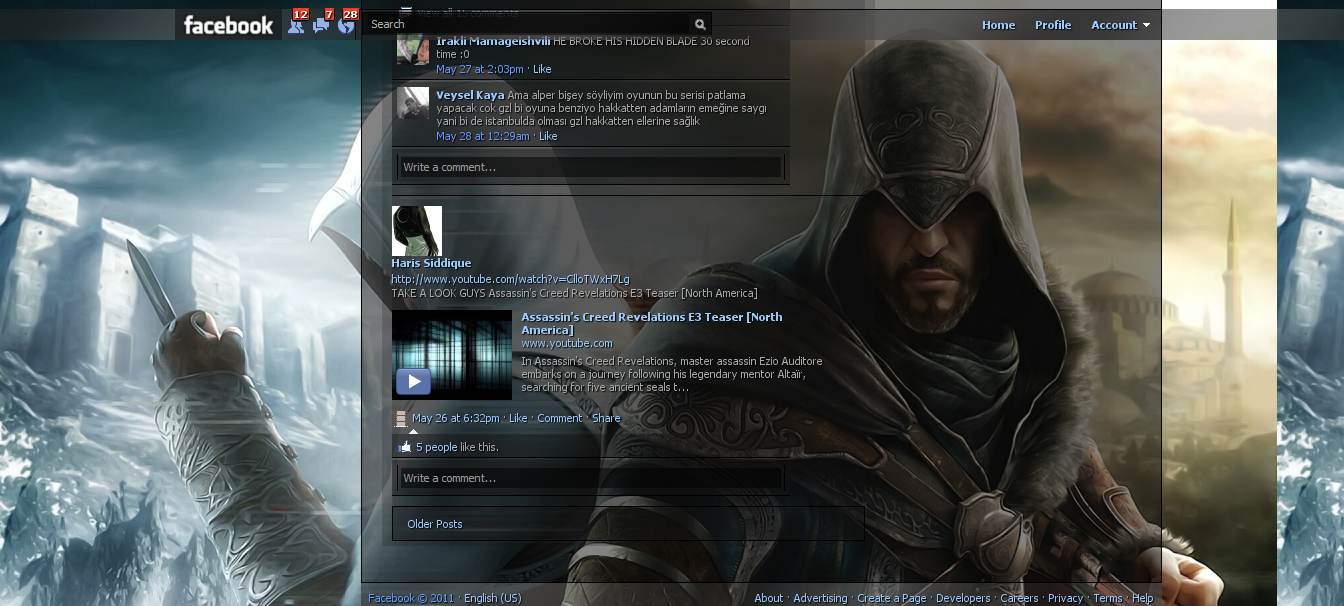
Task: Click the search magnifier icon
Action: tap(700, 23)
